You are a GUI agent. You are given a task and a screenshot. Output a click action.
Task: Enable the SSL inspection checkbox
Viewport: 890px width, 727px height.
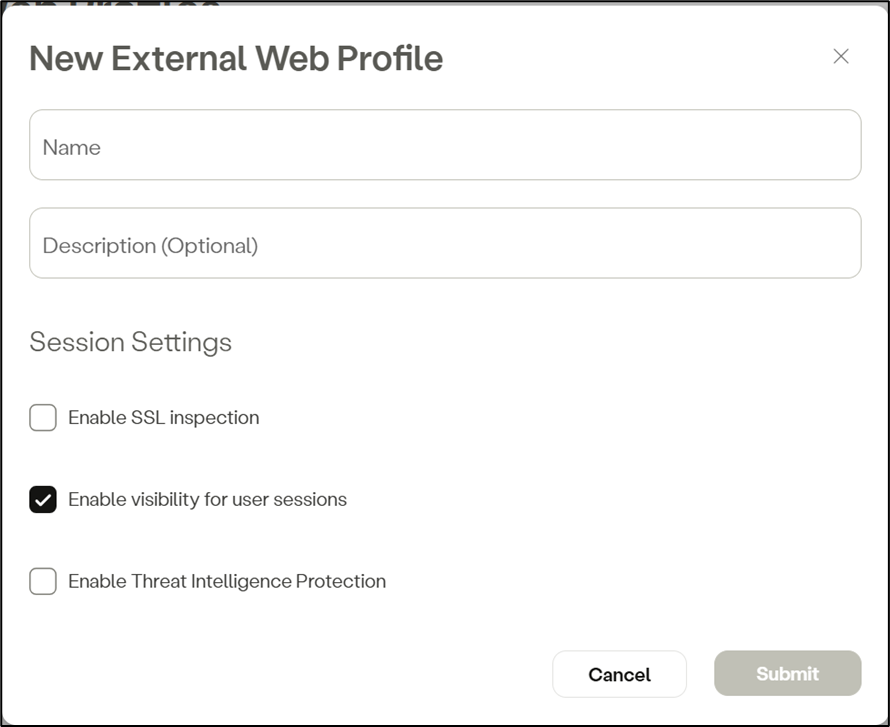[x=43, y=417]
